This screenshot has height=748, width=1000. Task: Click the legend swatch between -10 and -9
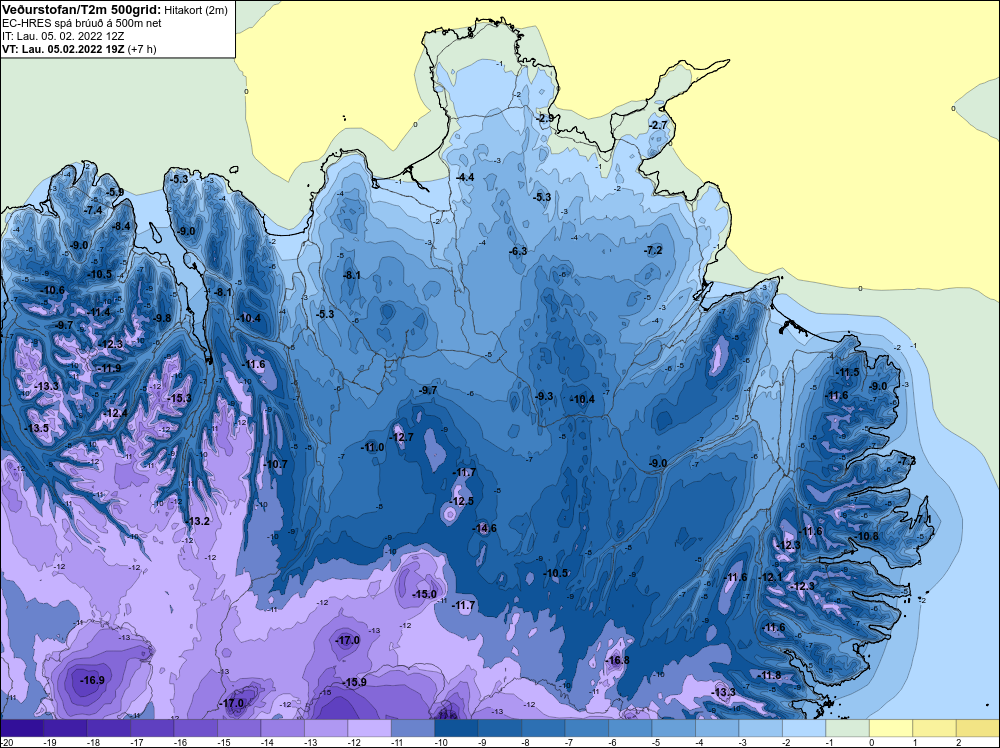457,728
